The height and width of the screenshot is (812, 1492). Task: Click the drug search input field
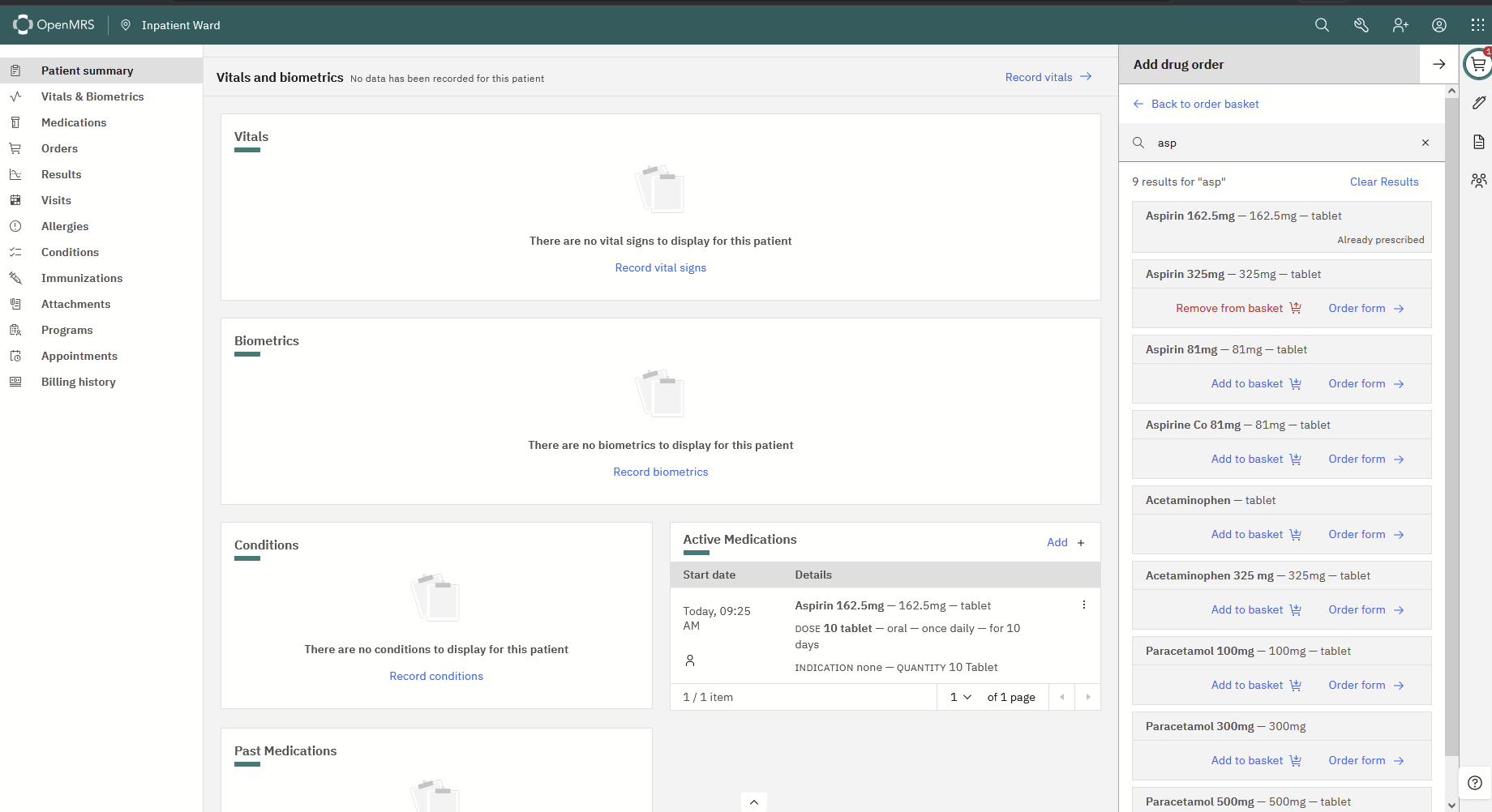1281,143
